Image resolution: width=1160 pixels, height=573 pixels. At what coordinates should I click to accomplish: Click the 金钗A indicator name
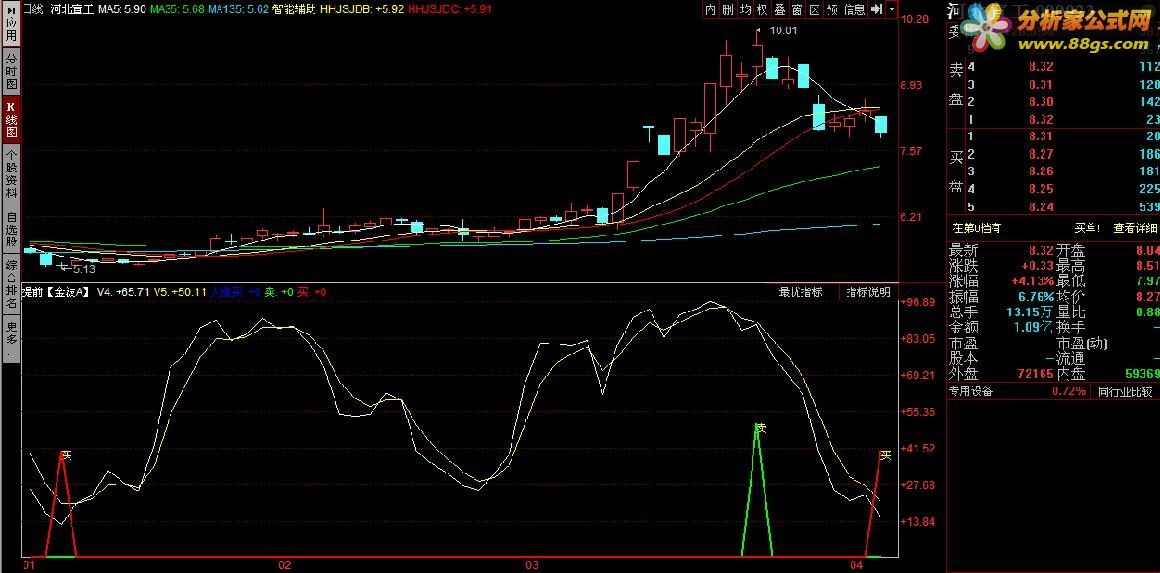(68, 292)
